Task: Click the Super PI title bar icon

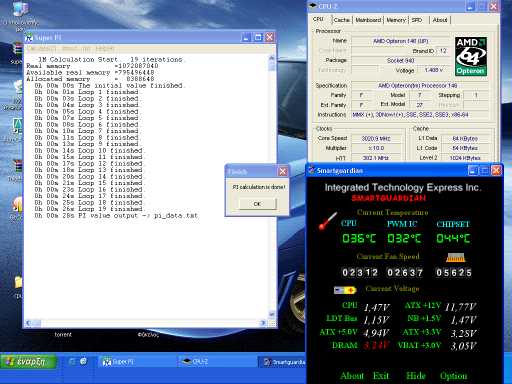Action: pyautogui.click(x=29, y=37)
